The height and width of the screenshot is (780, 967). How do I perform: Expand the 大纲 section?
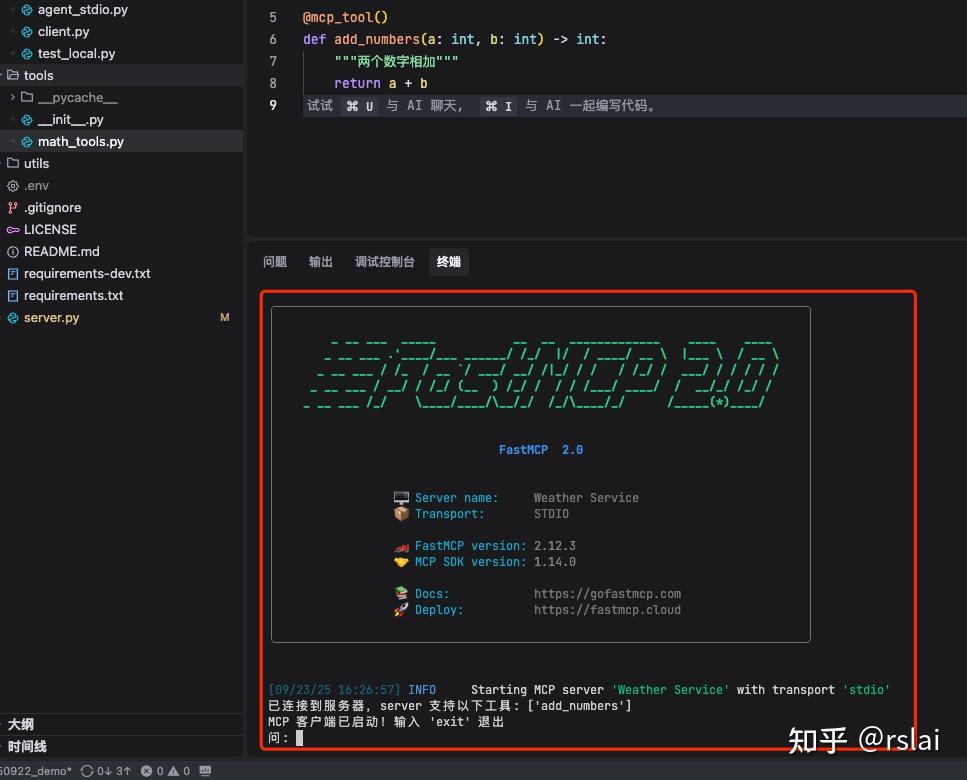click(x=20, y=724)
